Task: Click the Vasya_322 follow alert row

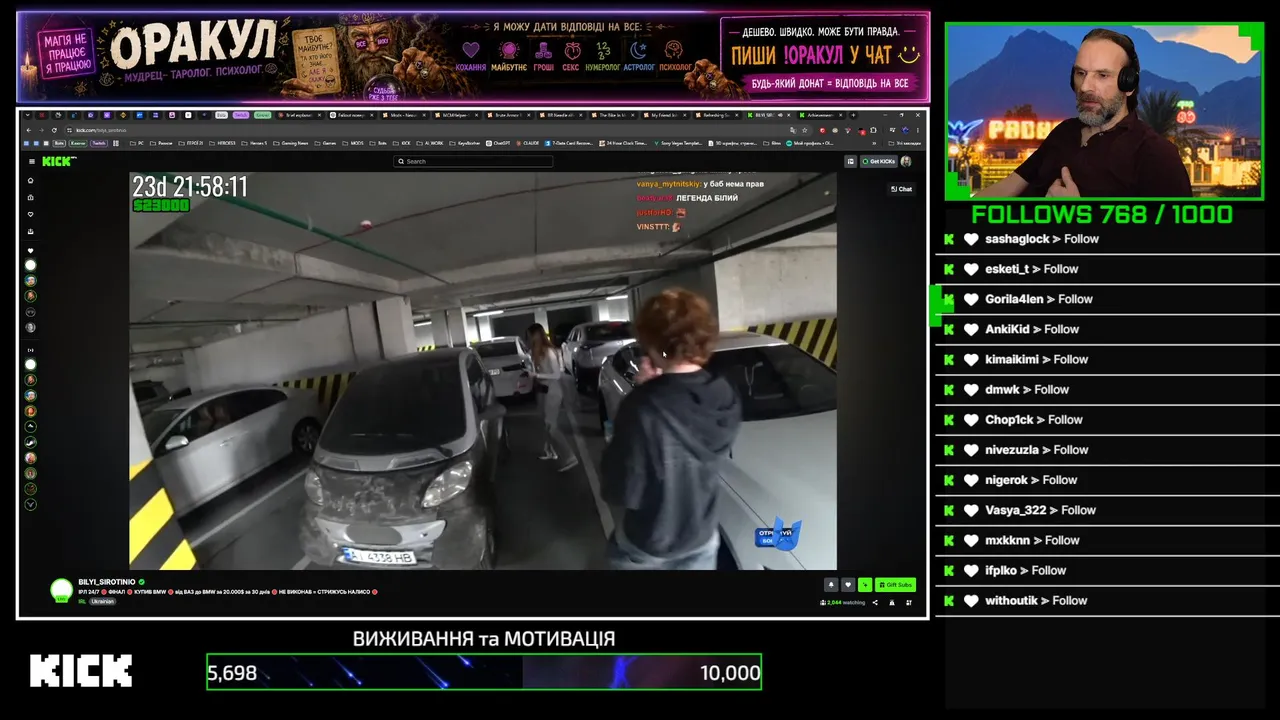Action: [1107, 510]
